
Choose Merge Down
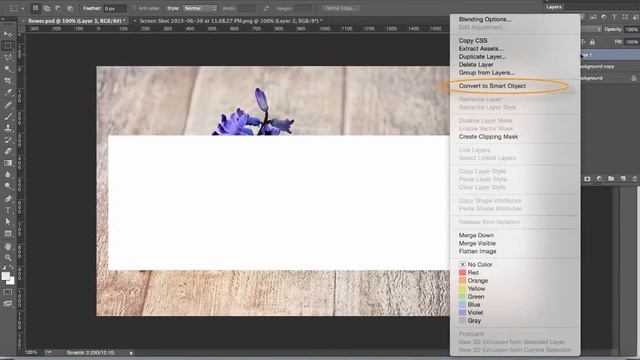click(476, 235)
